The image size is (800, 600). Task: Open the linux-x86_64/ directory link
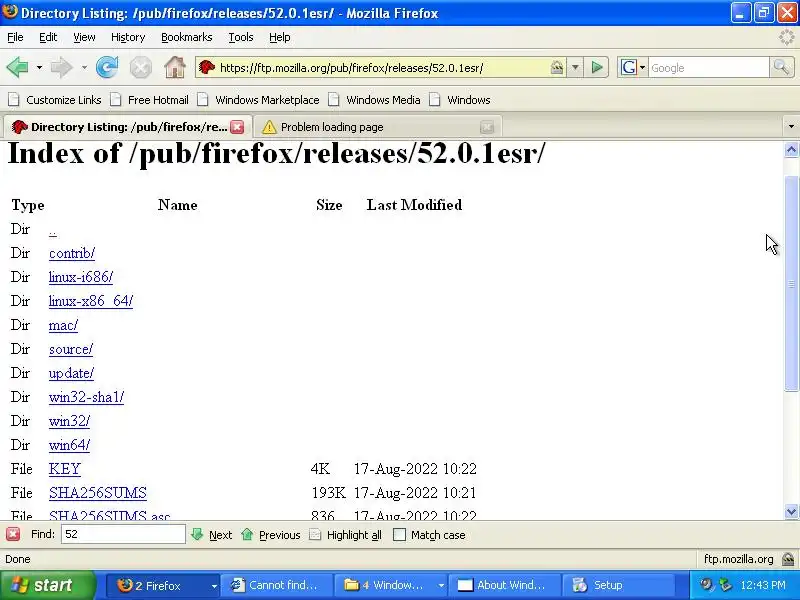91,301
